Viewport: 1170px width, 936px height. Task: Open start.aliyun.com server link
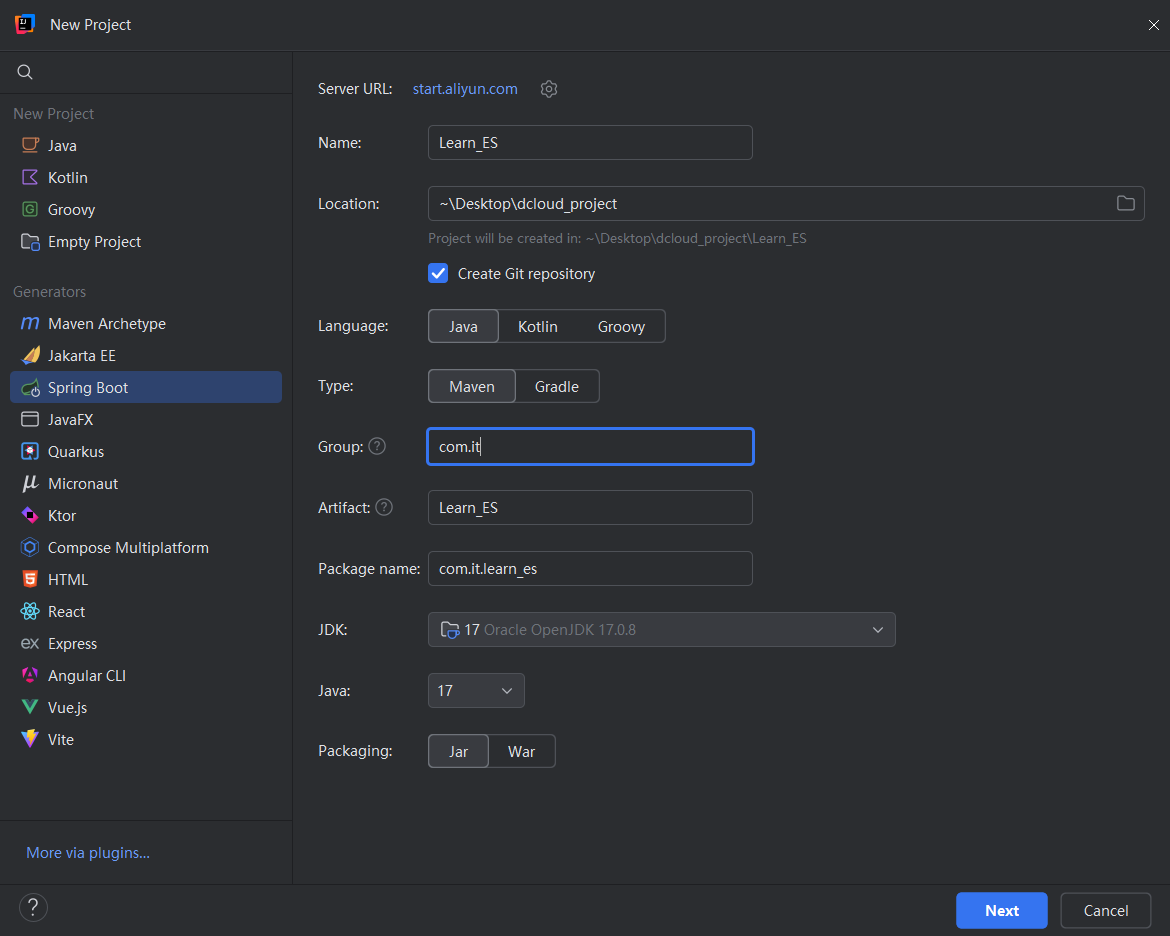coord(465,89)
